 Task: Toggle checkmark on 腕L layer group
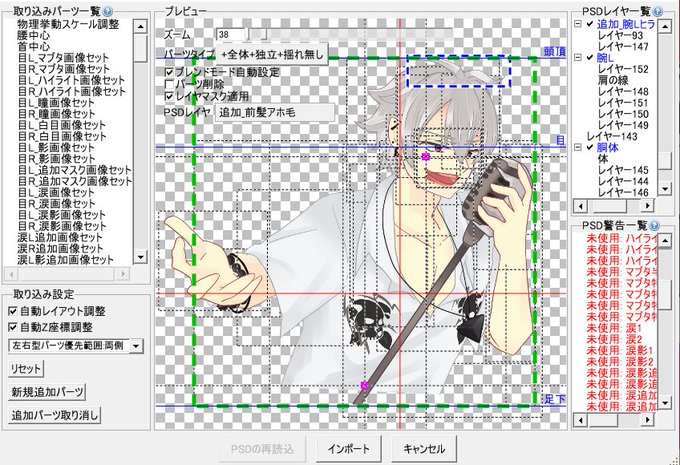pyautogui.click(x=589, y=57)
